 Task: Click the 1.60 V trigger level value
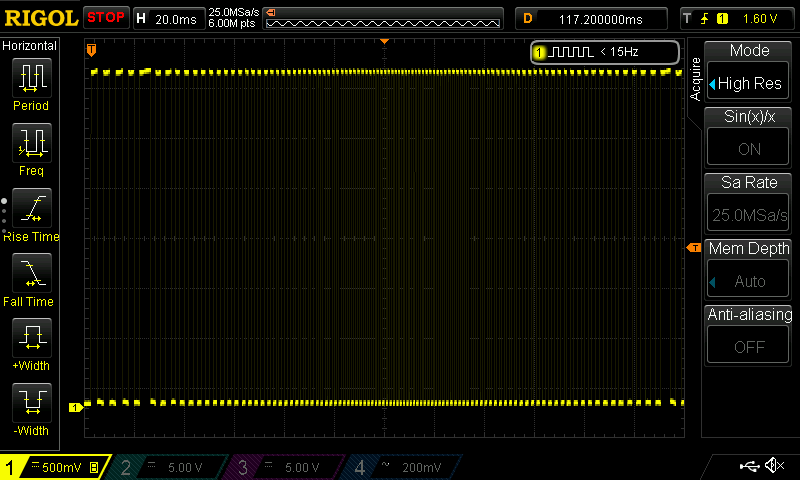click(760, 19)
